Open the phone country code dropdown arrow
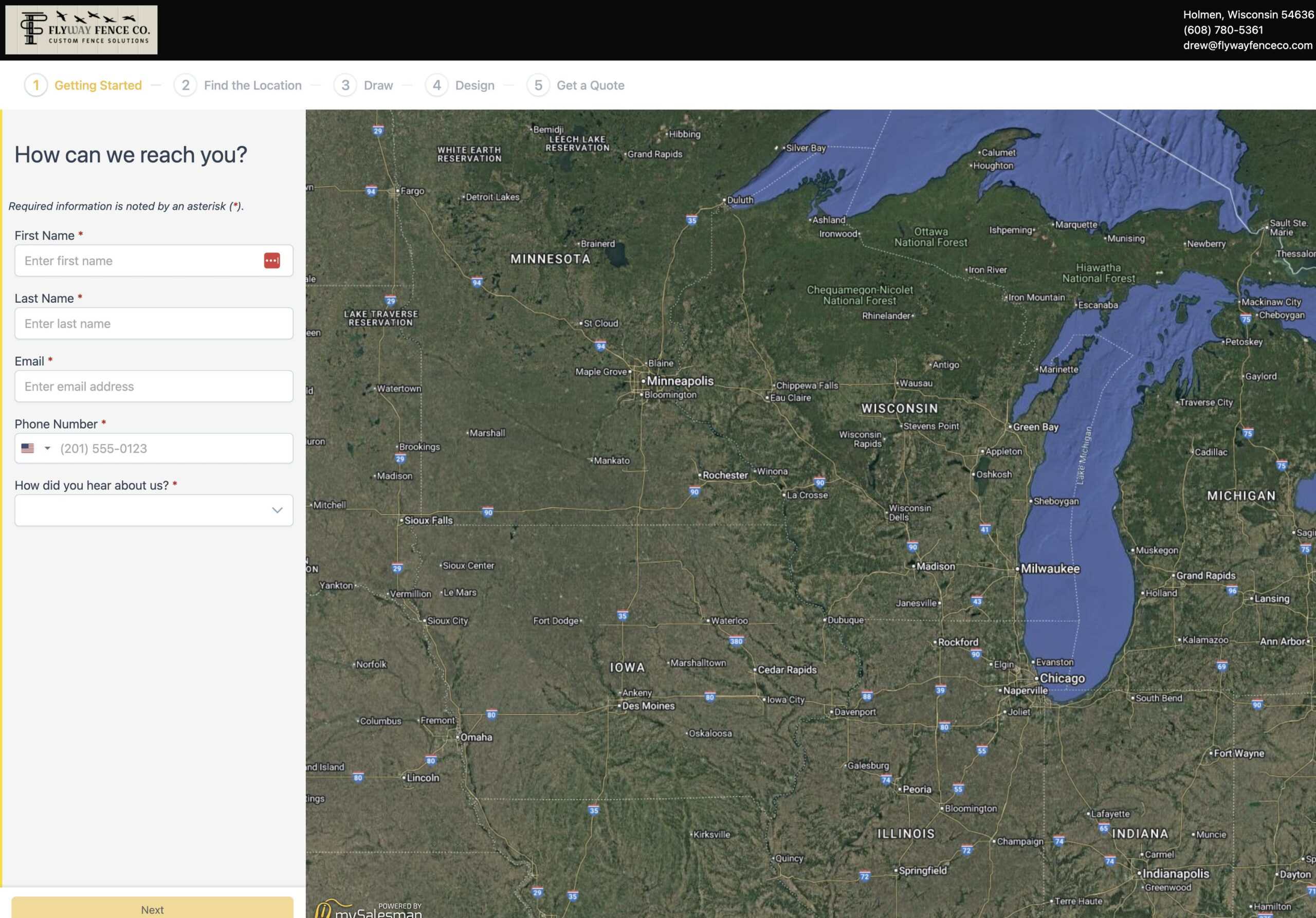This screenshot has height=918, width=1316. [x=48, y=448]
